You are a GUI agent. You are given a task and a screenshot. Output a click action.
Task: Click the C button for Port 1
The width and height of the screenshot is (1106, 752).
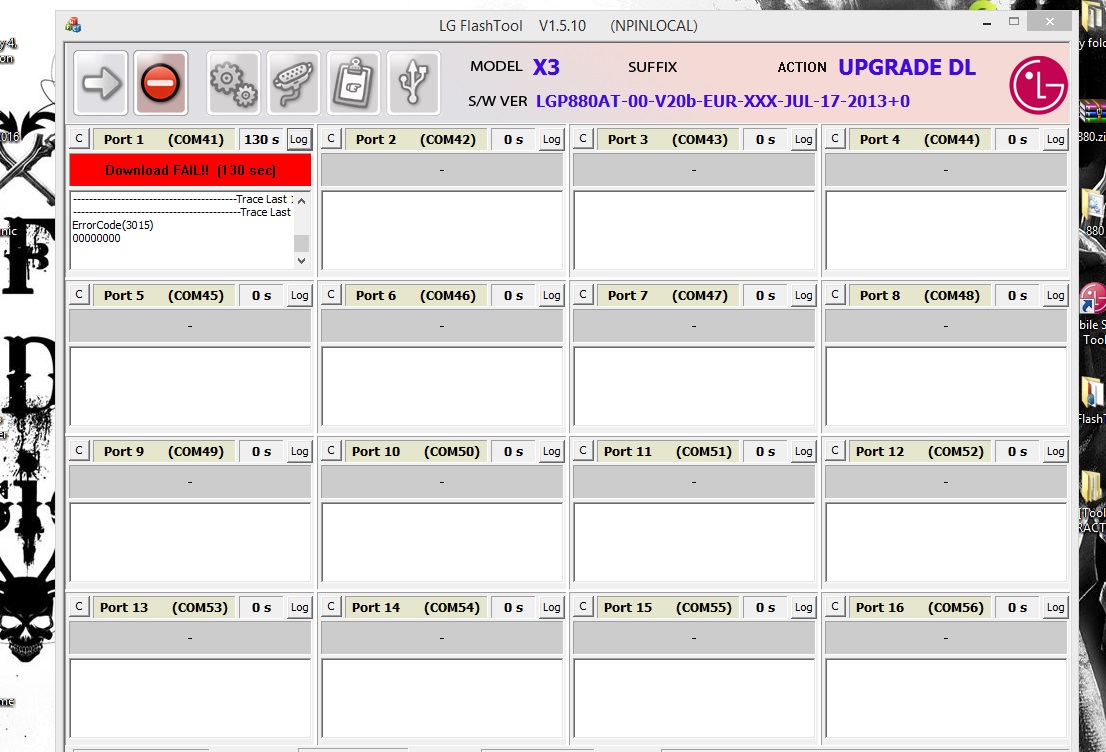click(79, 139)
